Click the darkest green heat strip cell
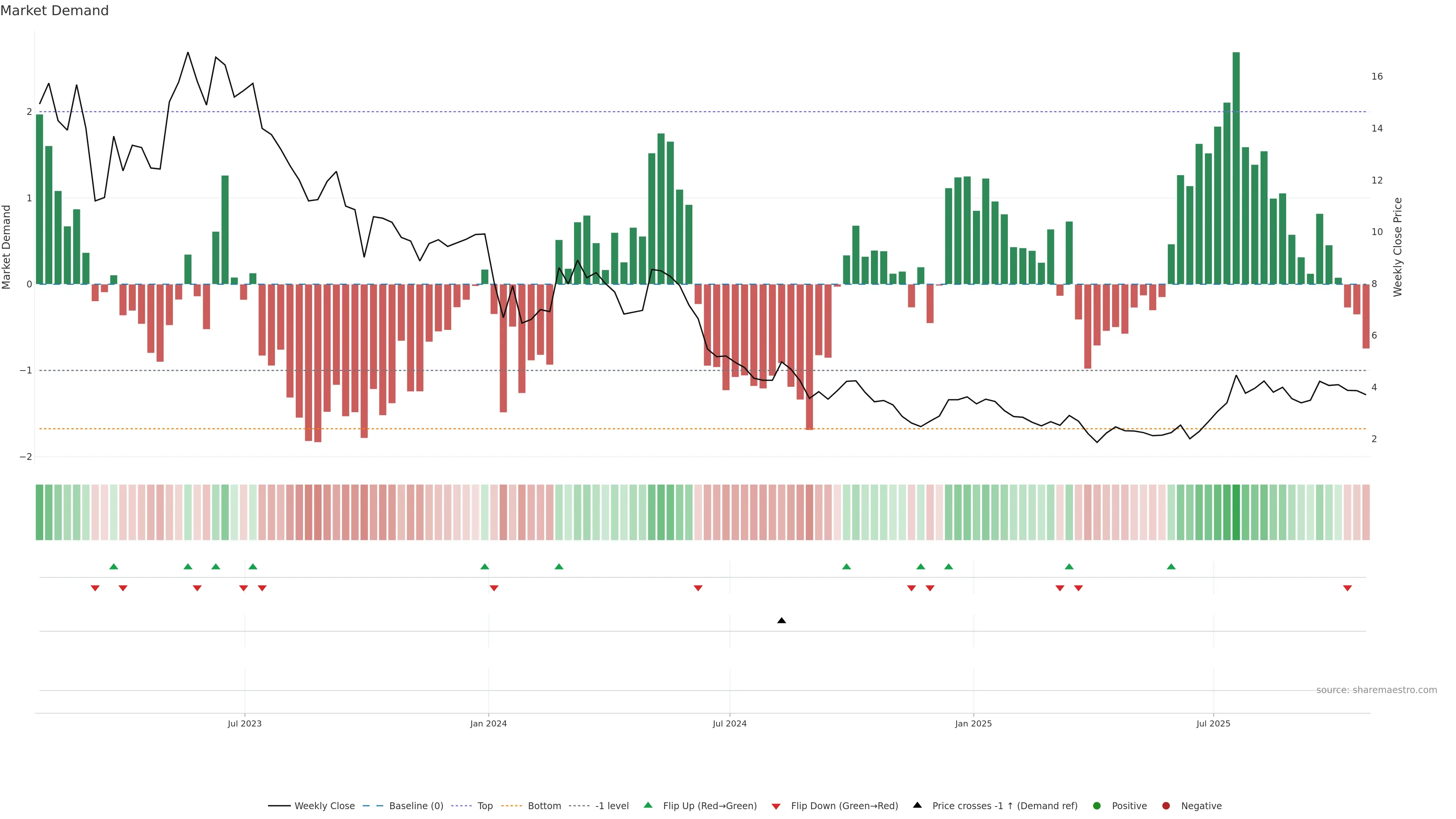 tap(1236, 512)
